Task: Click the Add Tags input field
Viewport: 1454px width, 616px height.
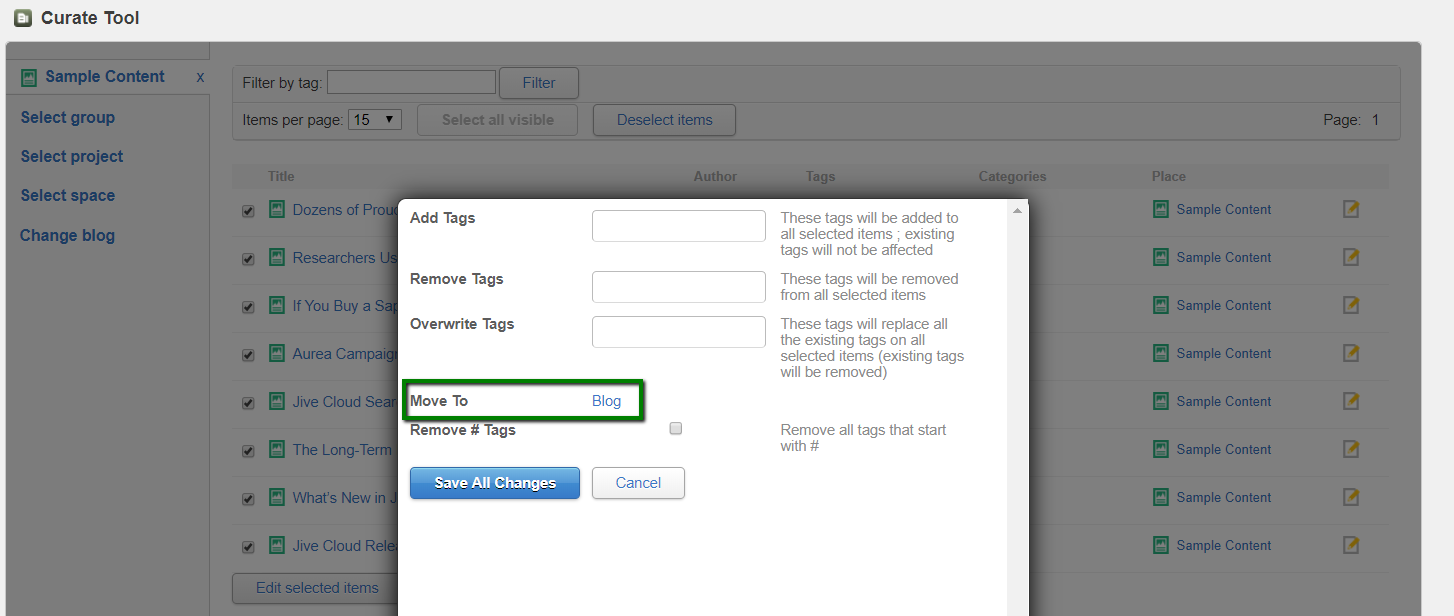Action: (x=679, y=226)
